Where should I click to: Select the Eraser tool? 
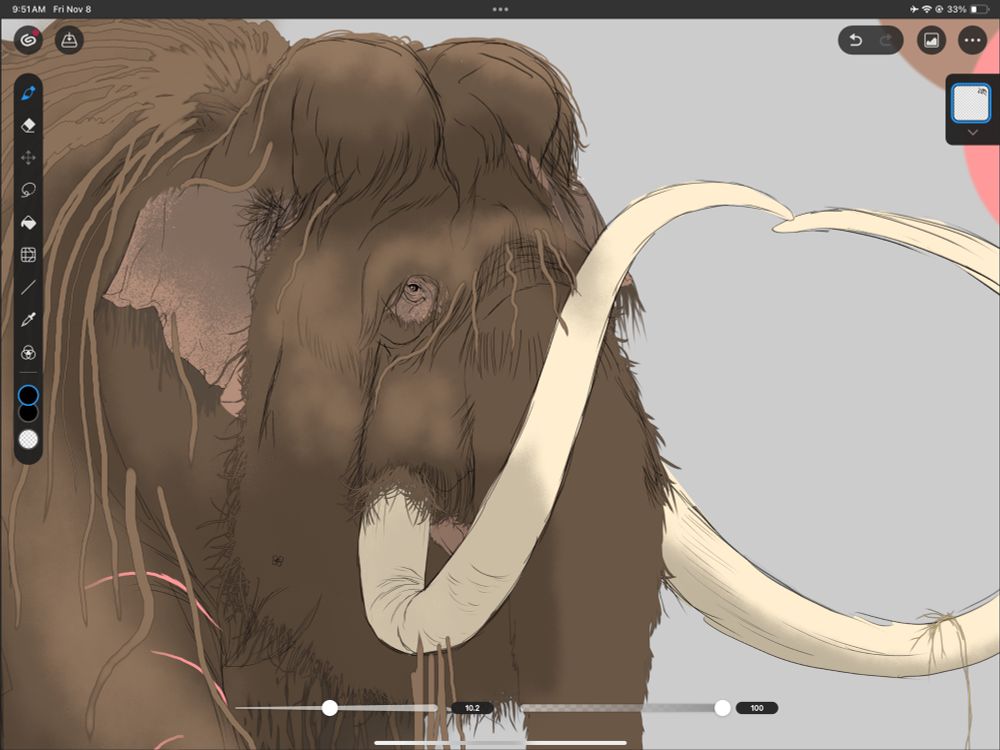click(x=28, y=126)
